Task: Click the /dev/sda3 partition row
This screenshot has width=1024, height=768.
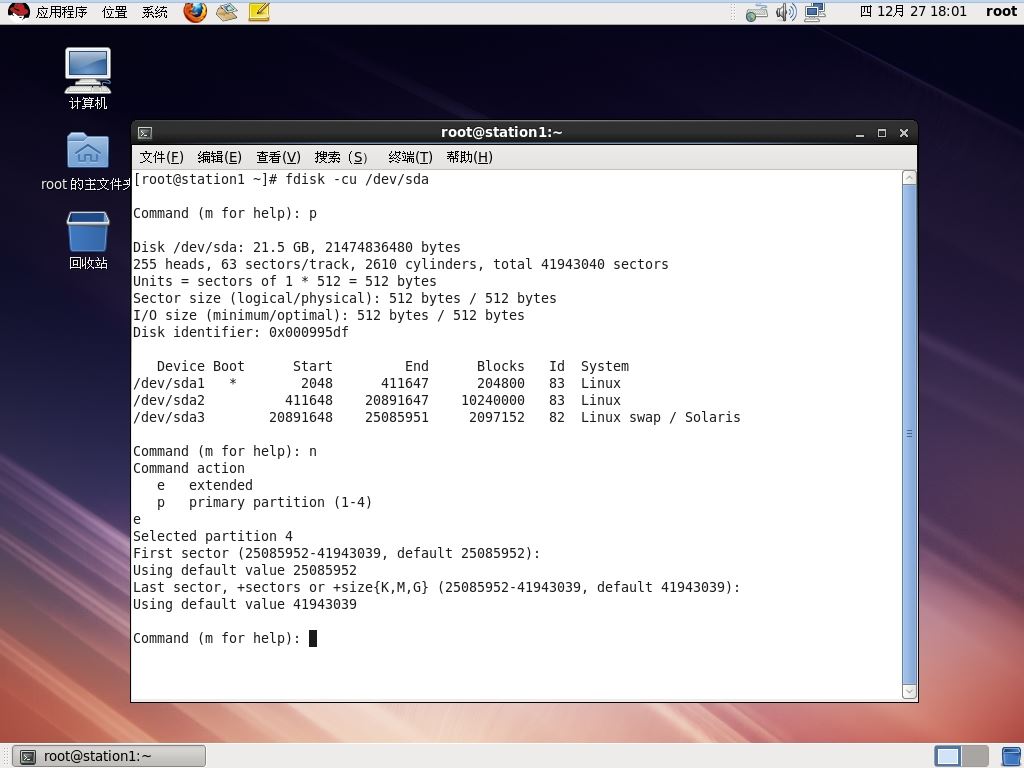Action: tap(436, 417)
